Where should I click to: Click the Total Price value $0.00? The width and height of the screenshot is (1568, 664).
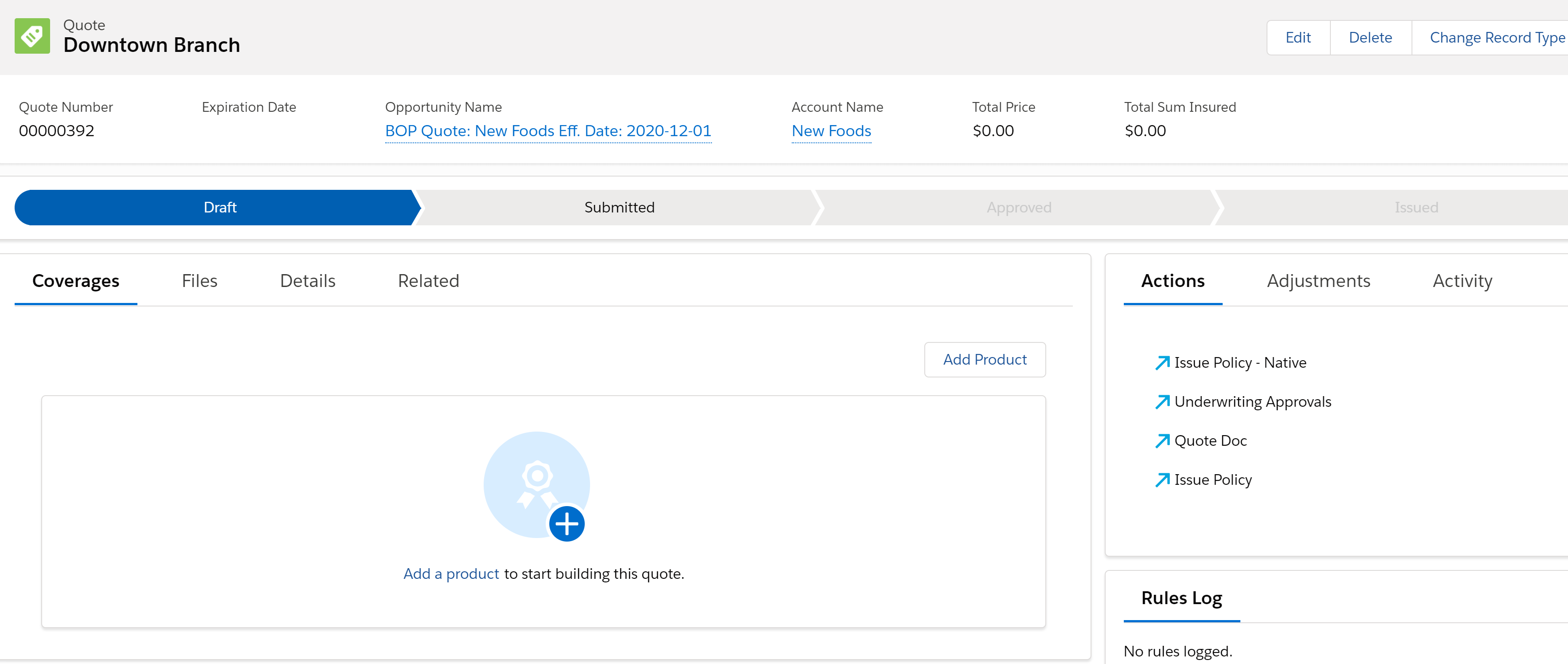click(x=993, y=131)
